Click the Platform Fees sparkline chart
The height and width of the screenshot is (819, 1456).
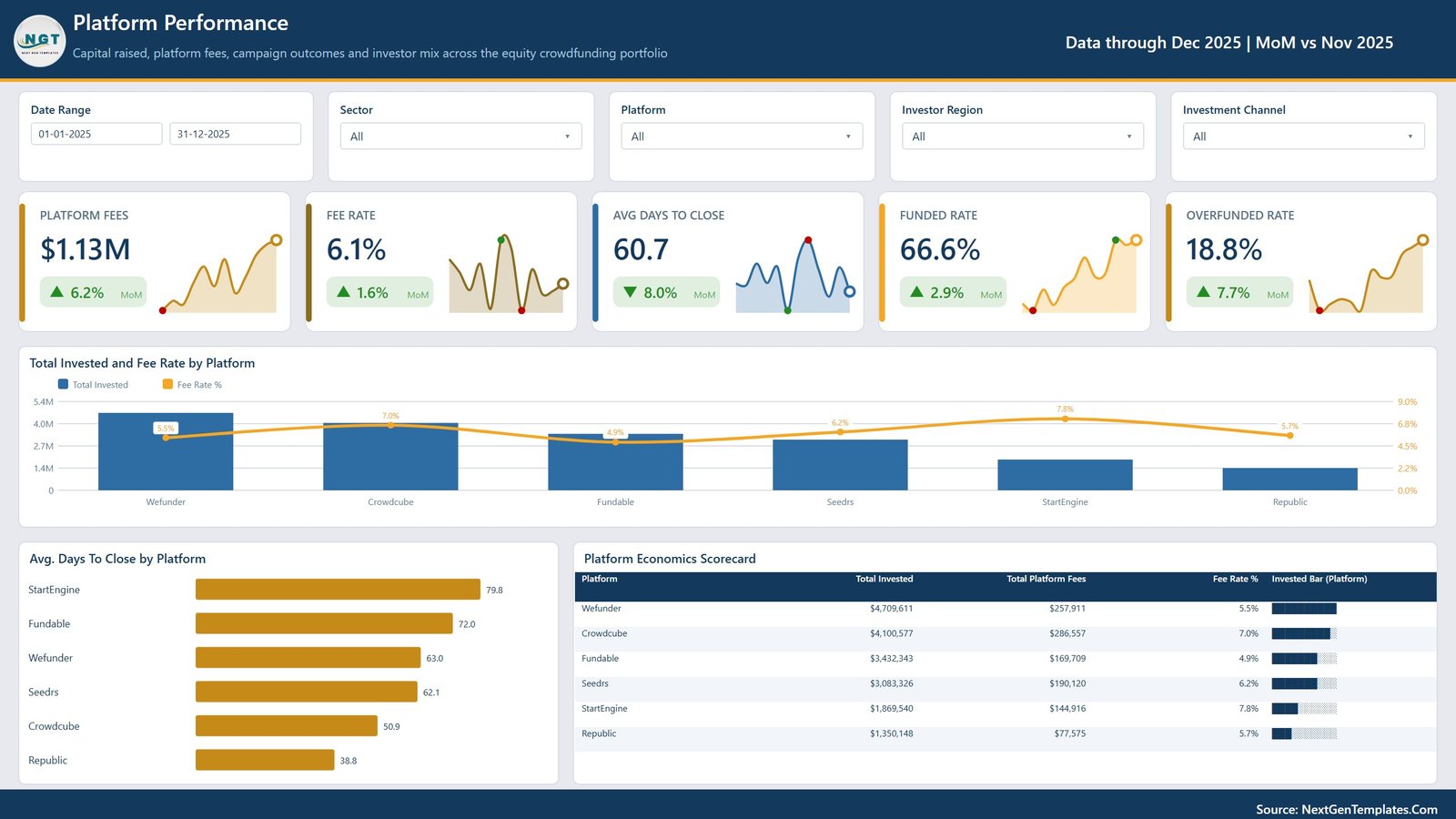click(219, 275)
